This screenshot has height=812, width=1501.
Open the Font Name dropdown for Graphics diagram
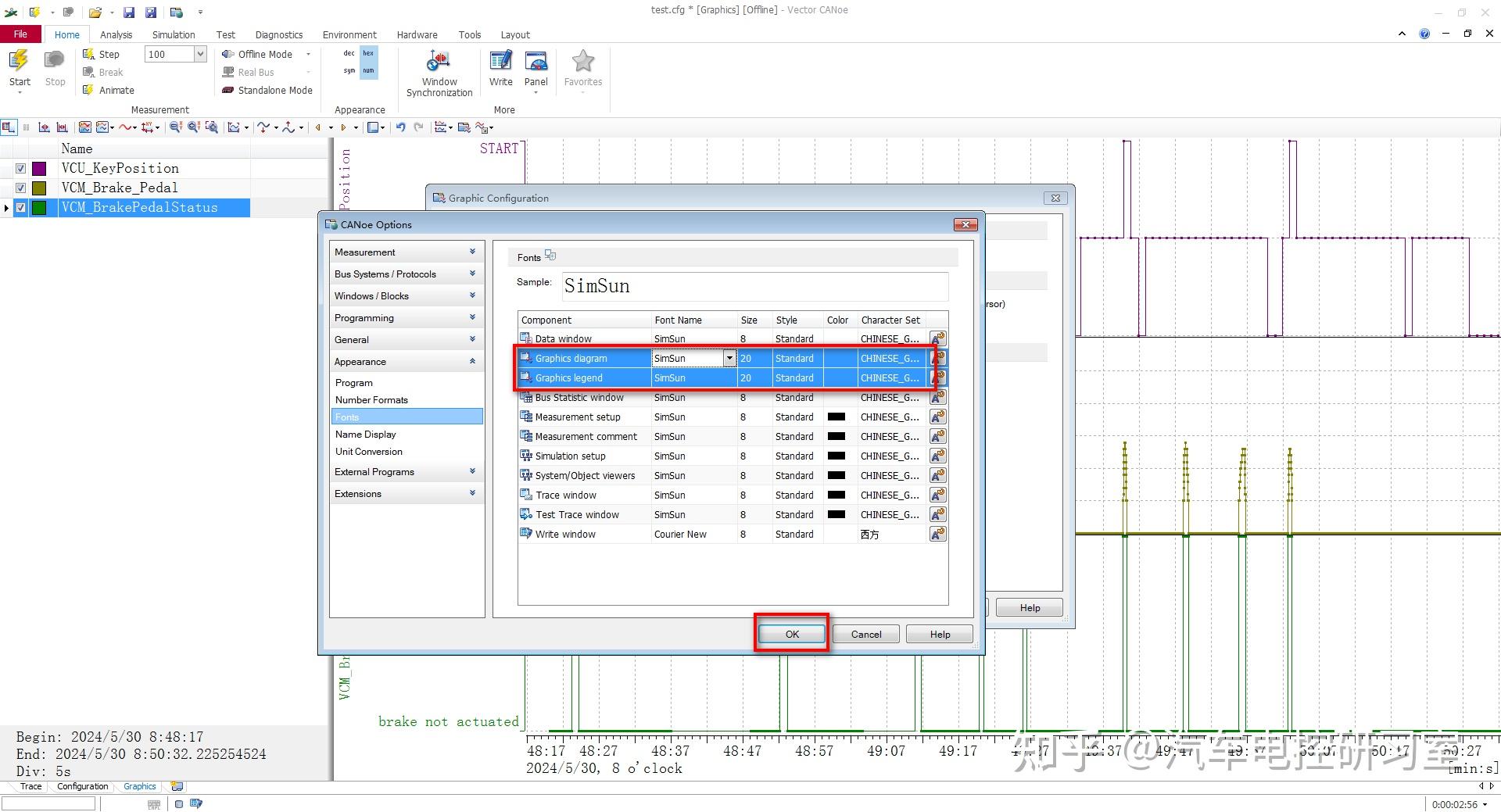click(x=729, y=358)
